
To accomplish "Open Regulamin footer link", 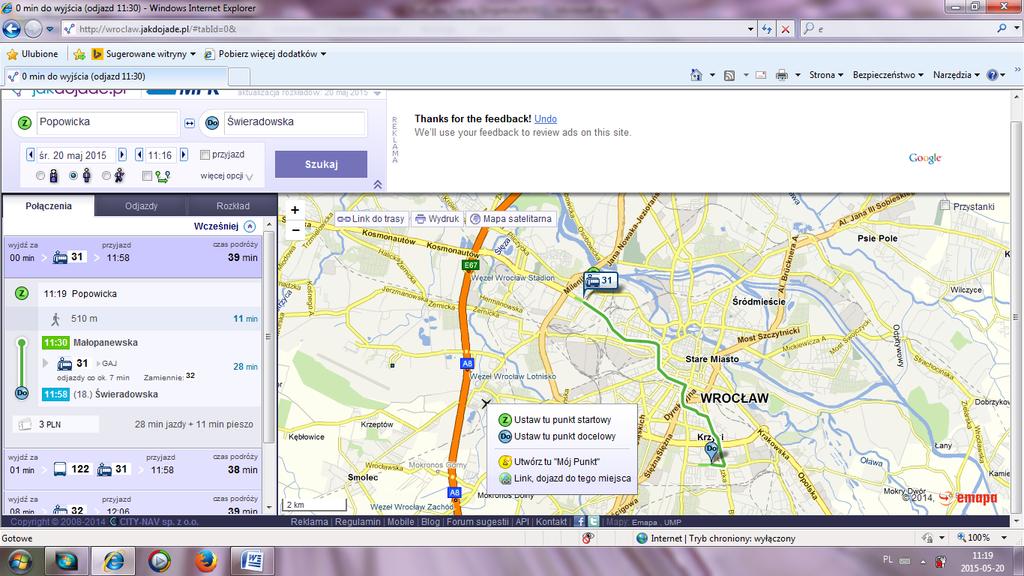I will pos(357,522).
